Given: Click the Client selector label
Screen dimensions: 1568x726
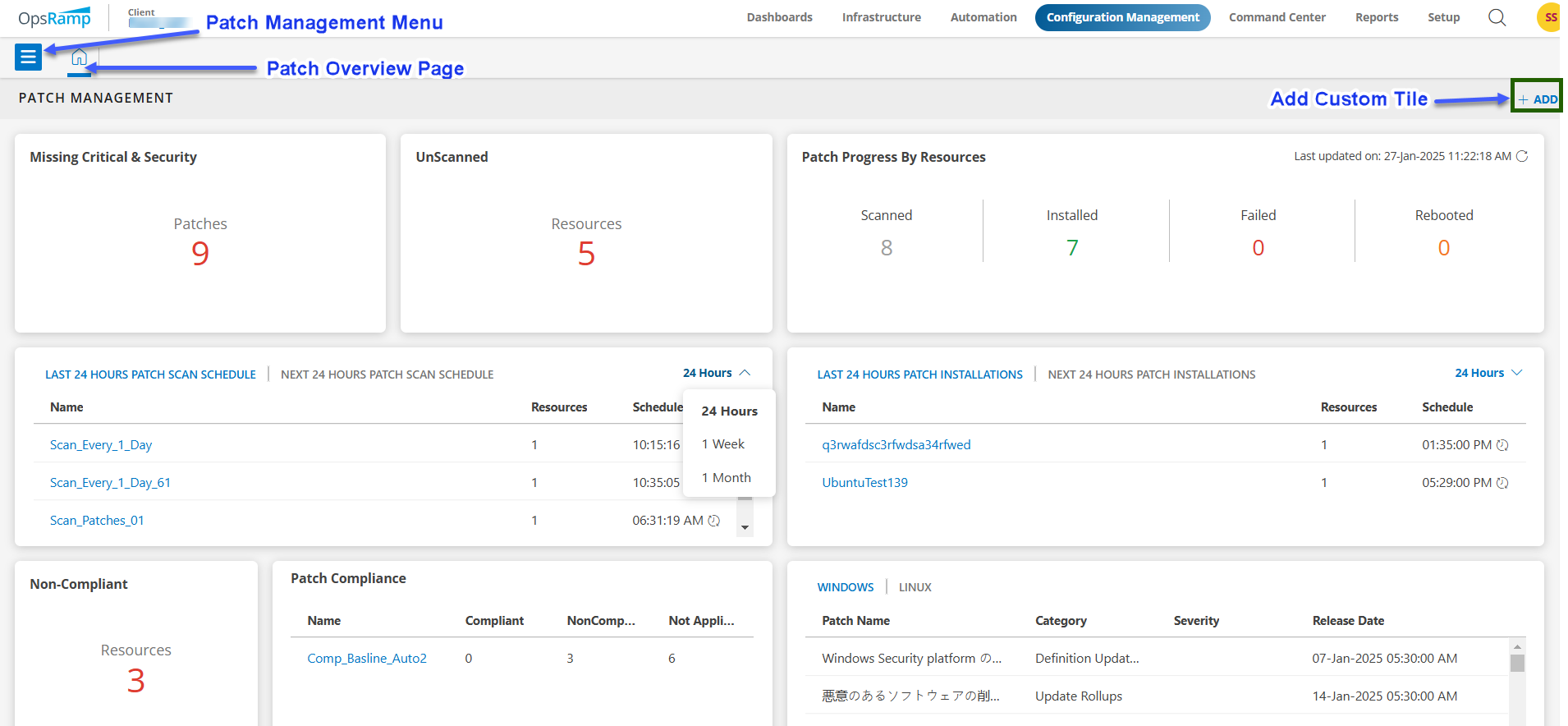Looking at the screenshot, I should coord(141,12).
